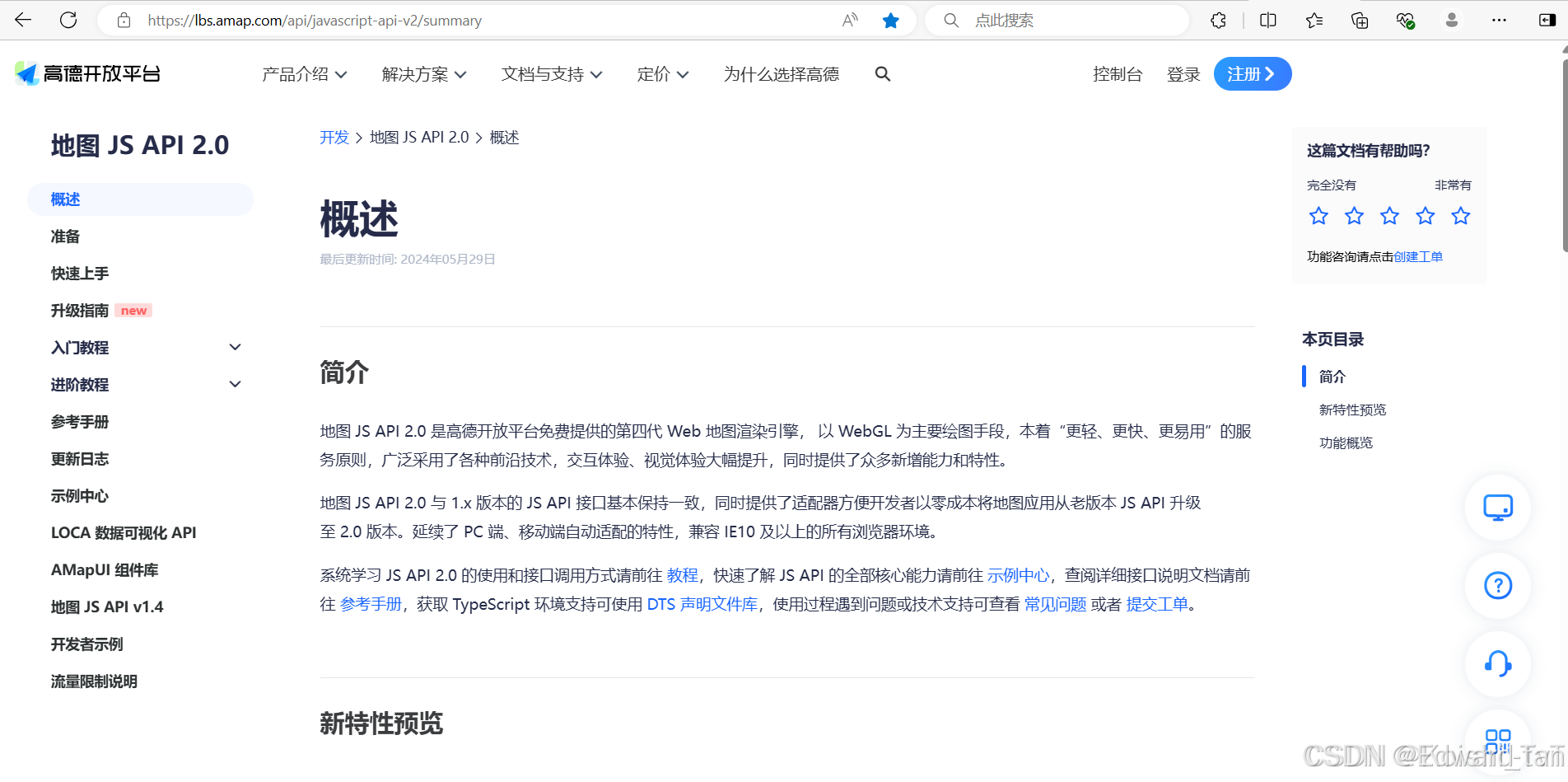Open the floating monitor demo icon
This screenshot has height=782, width=1568.
pyautogui.click(x=1498, y=508)
